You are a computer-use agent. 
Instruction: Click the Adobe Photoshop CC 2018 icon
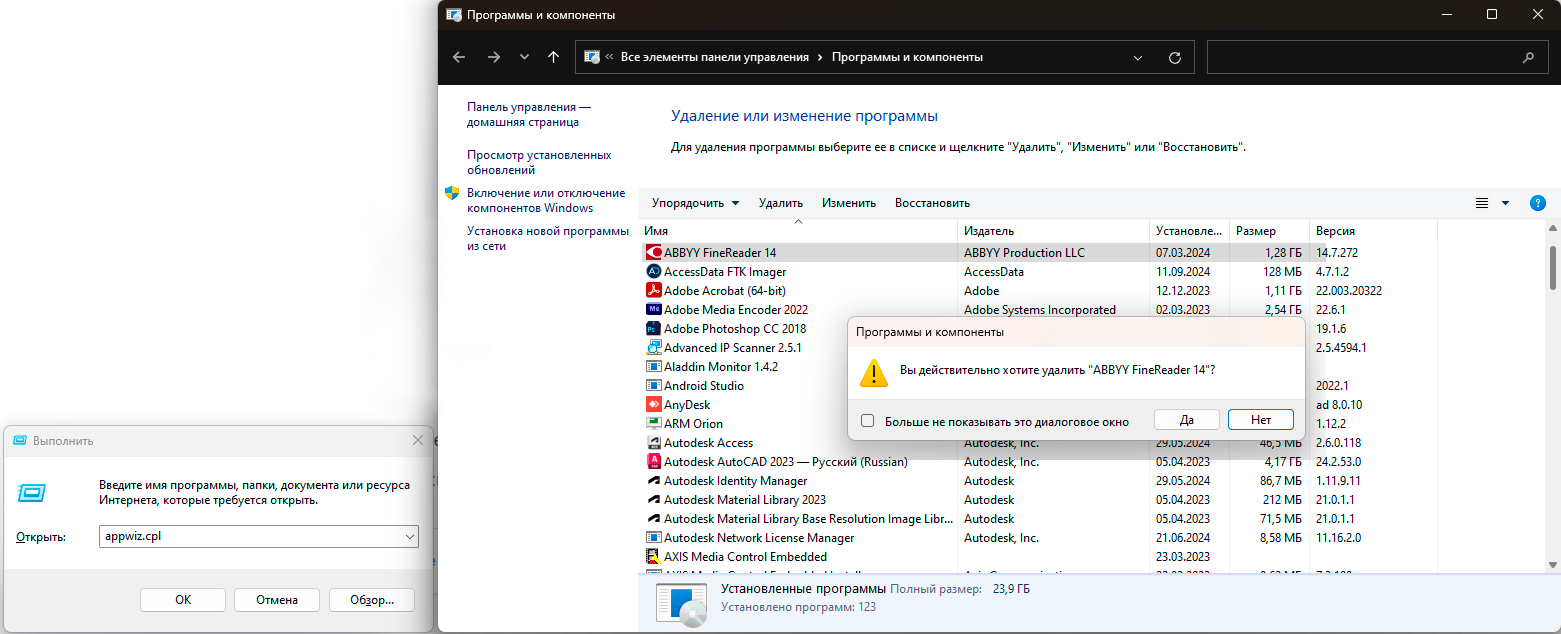tap(654, 329)
